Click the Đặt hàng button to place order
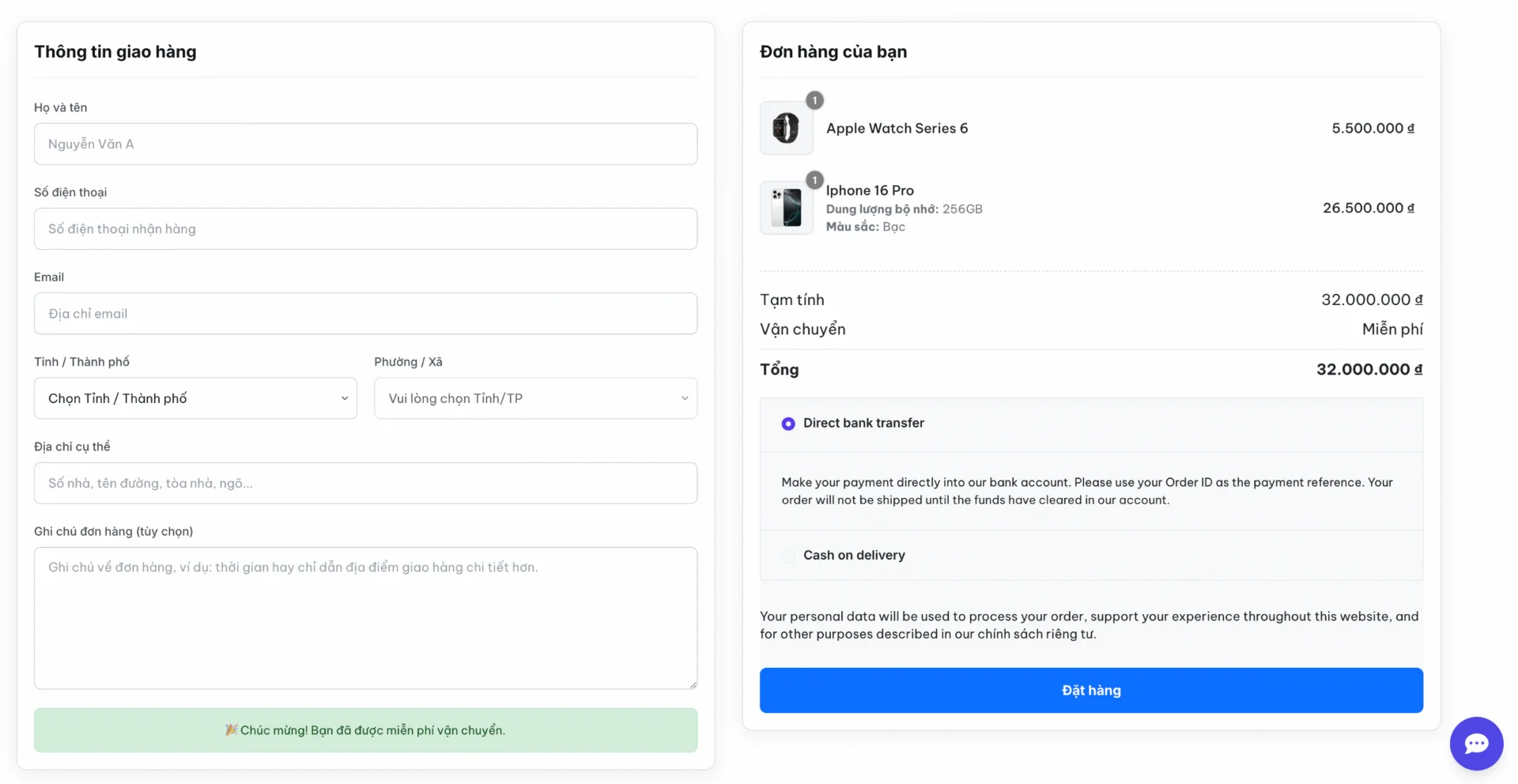This screenshot has width=1518, height=784. [x=1090, y=690]
